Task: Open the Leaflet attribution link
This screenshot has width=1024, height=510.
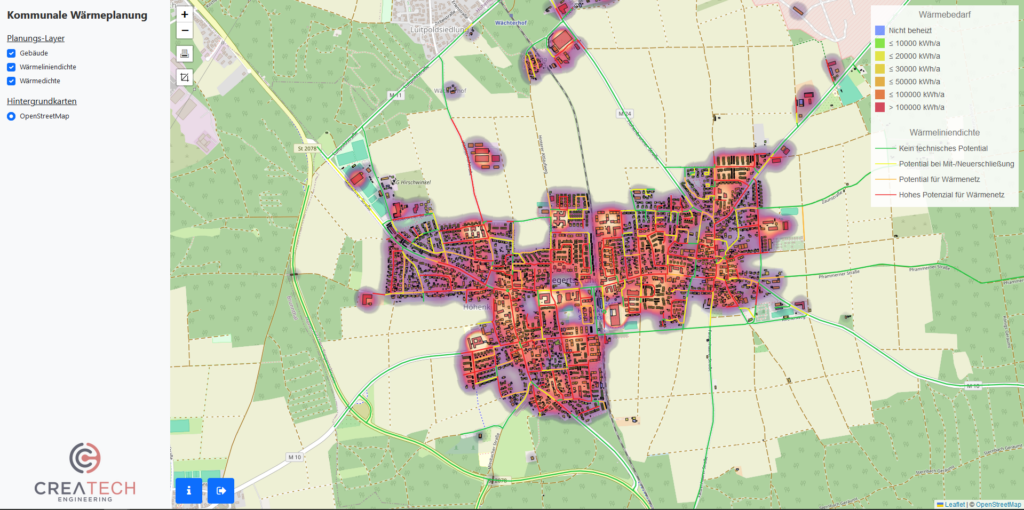Action: 954,504
